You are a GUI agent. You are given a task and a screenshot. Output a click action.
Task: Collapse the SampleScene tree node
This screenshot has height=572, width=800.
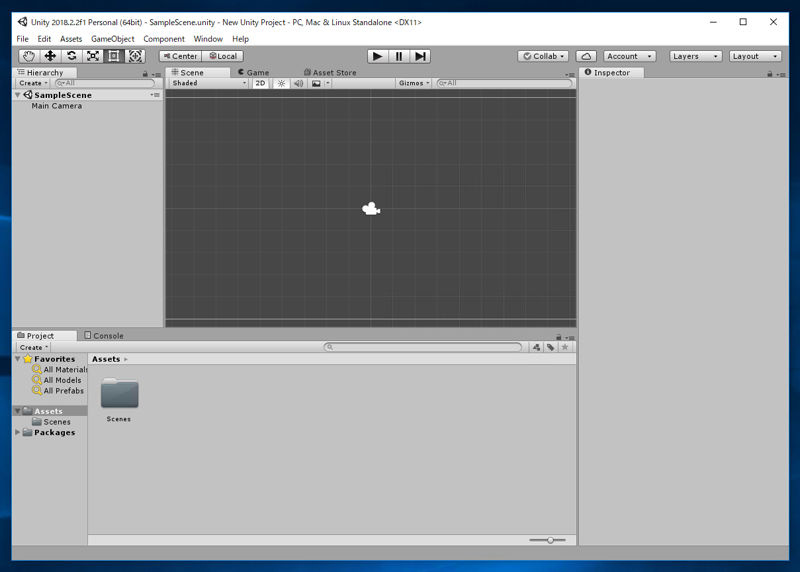point(18,95)
